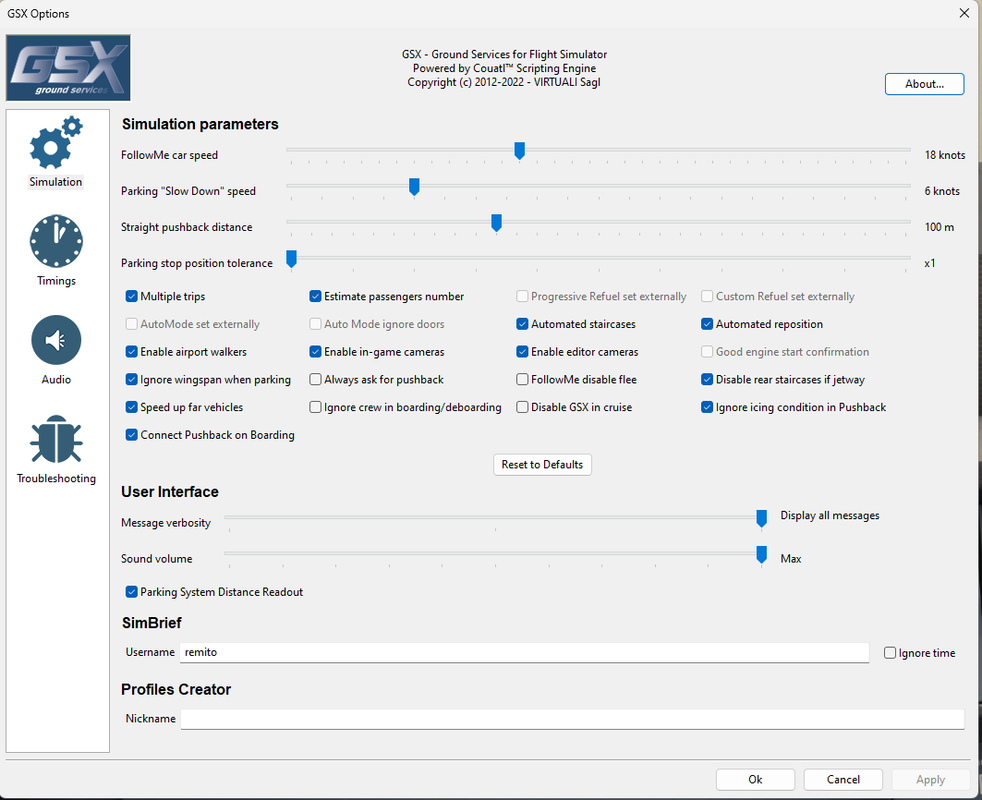Viewport: 982px width, 800px height.
Task: Click the Straight pushback distance slider handle
Action: [x=496, y=222]
